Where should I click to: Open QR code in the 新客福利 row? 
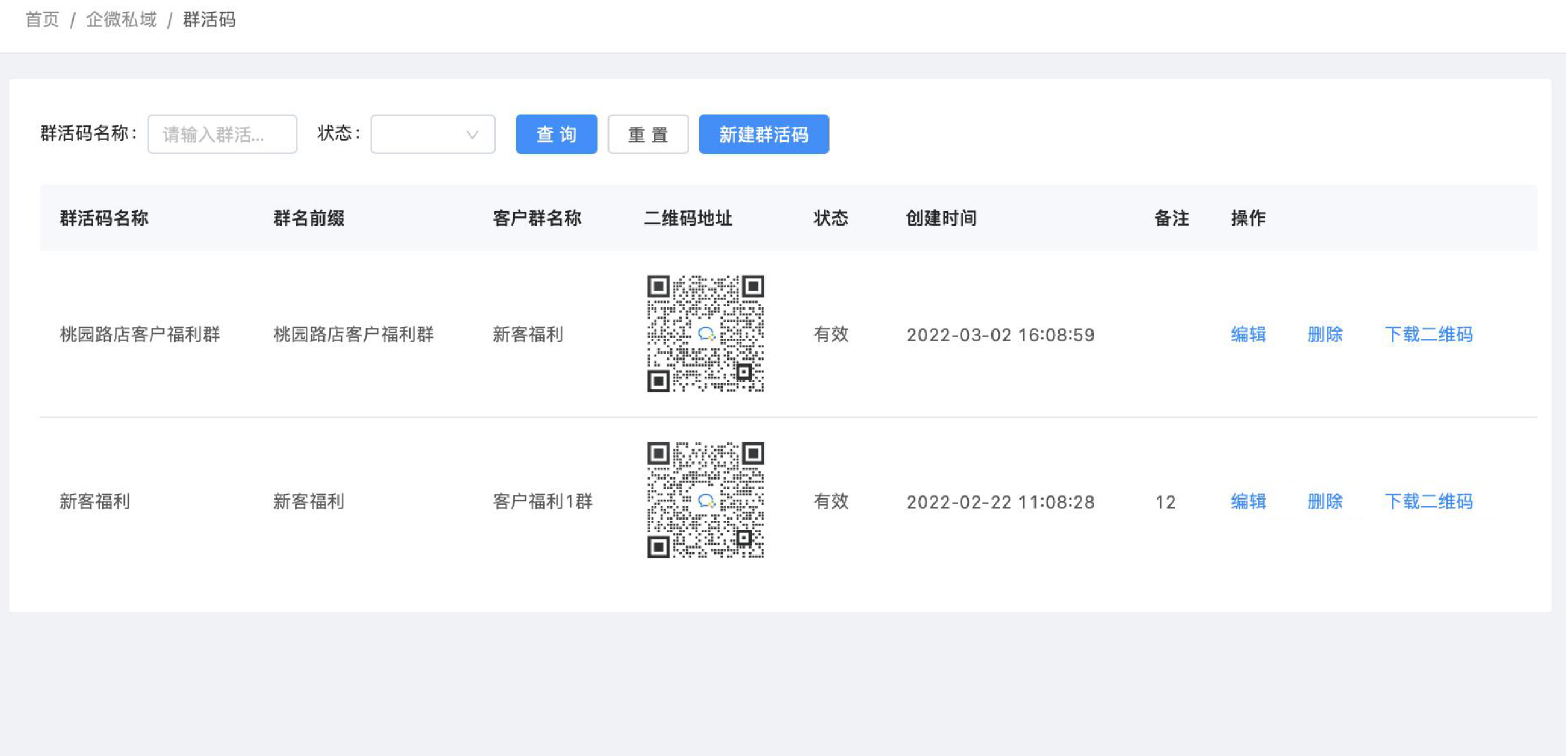[x=705, y=500]
